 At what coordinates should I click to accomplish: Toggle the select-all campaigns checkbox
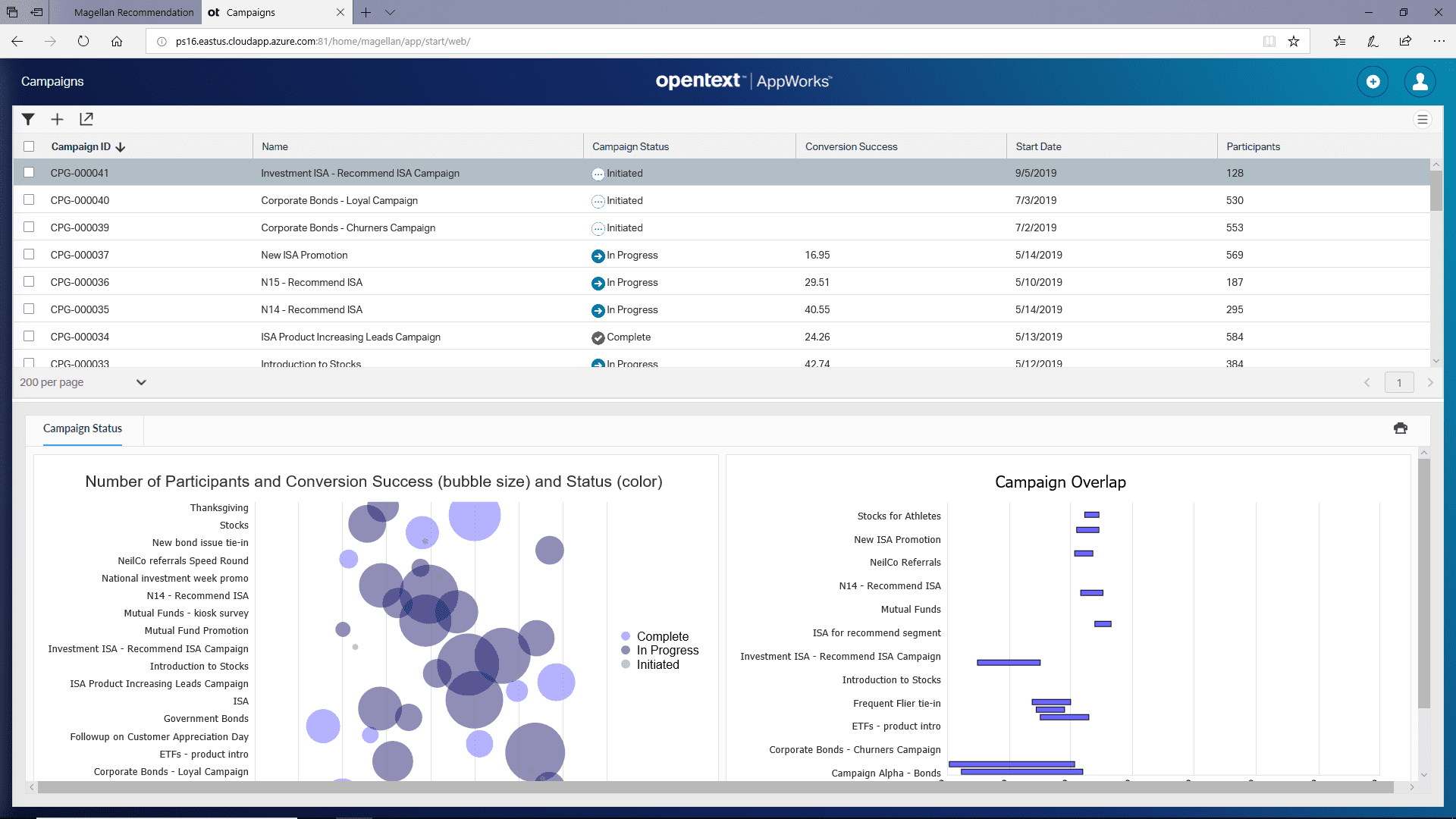(29, 146)
